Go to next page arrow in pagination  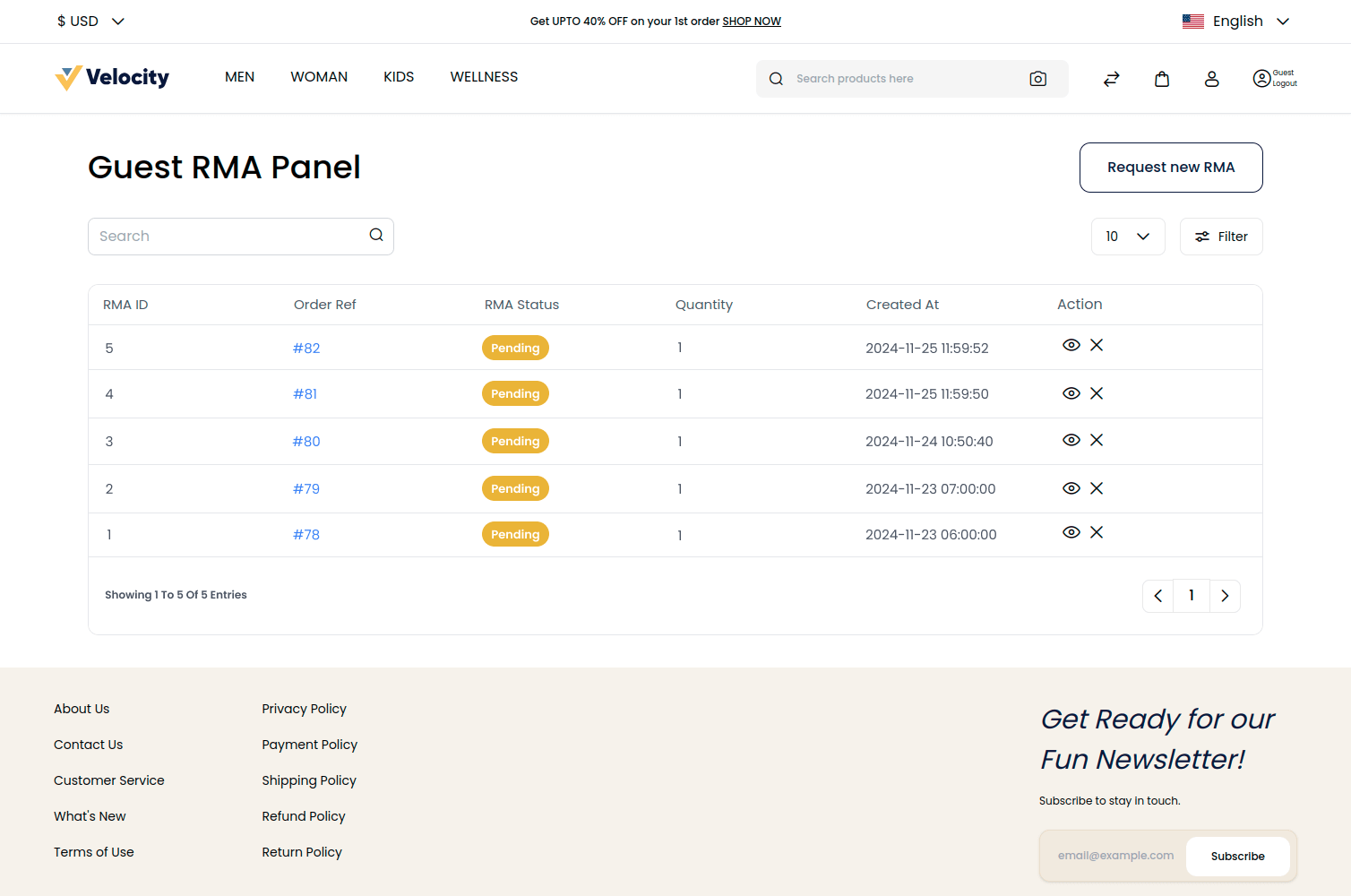click(x=1225, y=596)
